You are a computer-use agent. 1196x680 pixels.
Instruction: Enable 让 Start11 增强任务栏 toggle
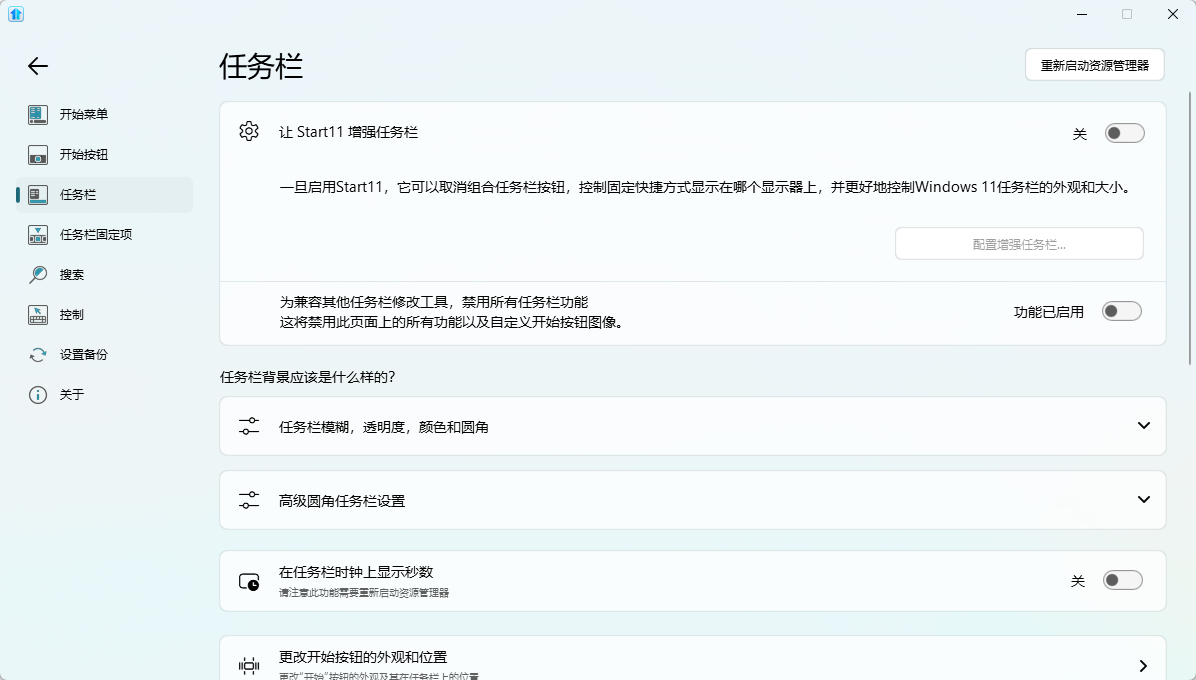1124,133
